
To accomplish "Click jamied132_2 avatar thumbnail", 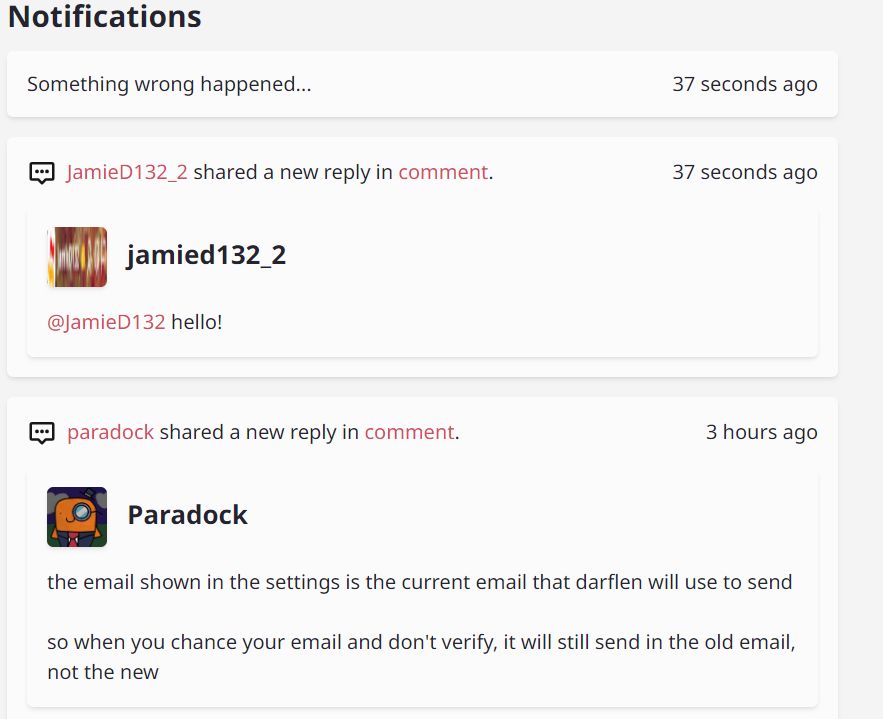I will point(77,257).
